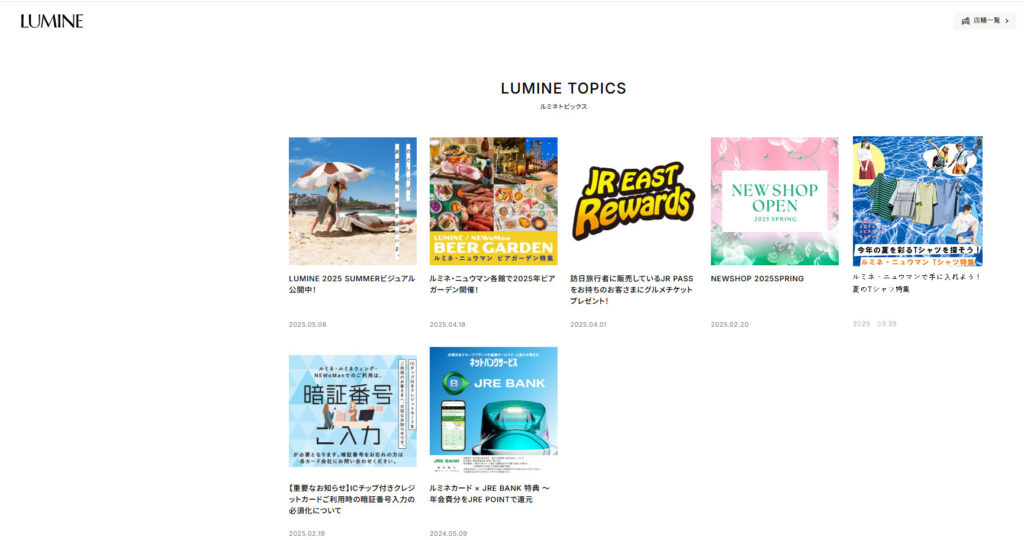Open the beach umbrella summer visual thumbnail
Image resolution: width=1024 pixels, height=540 pixels.
(353, 201)
